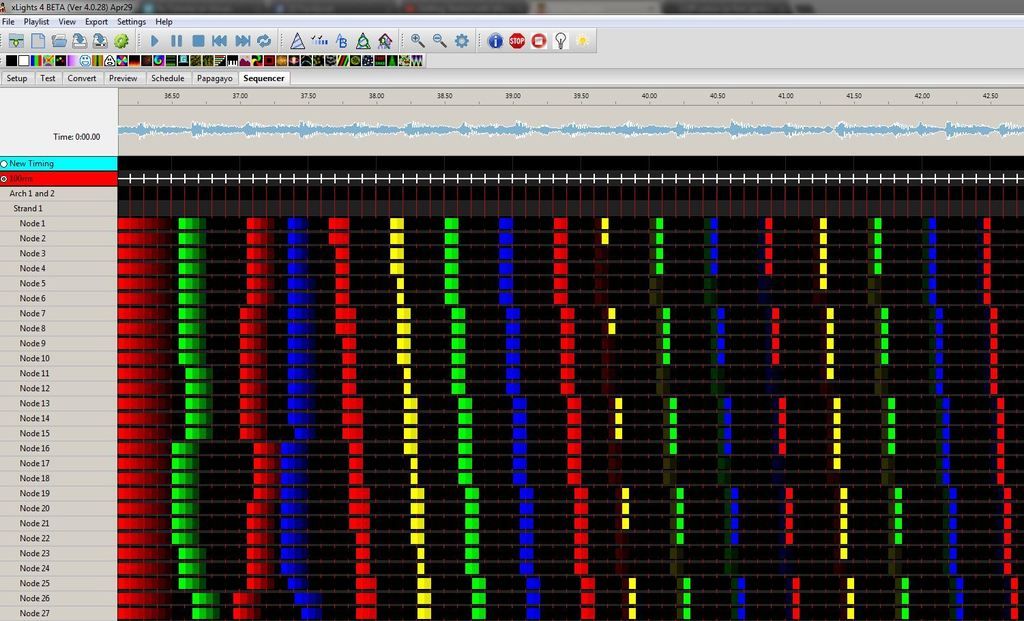This screenshot has width=1024, height=621.
Task: Open the Export menu
Action: 97,22
